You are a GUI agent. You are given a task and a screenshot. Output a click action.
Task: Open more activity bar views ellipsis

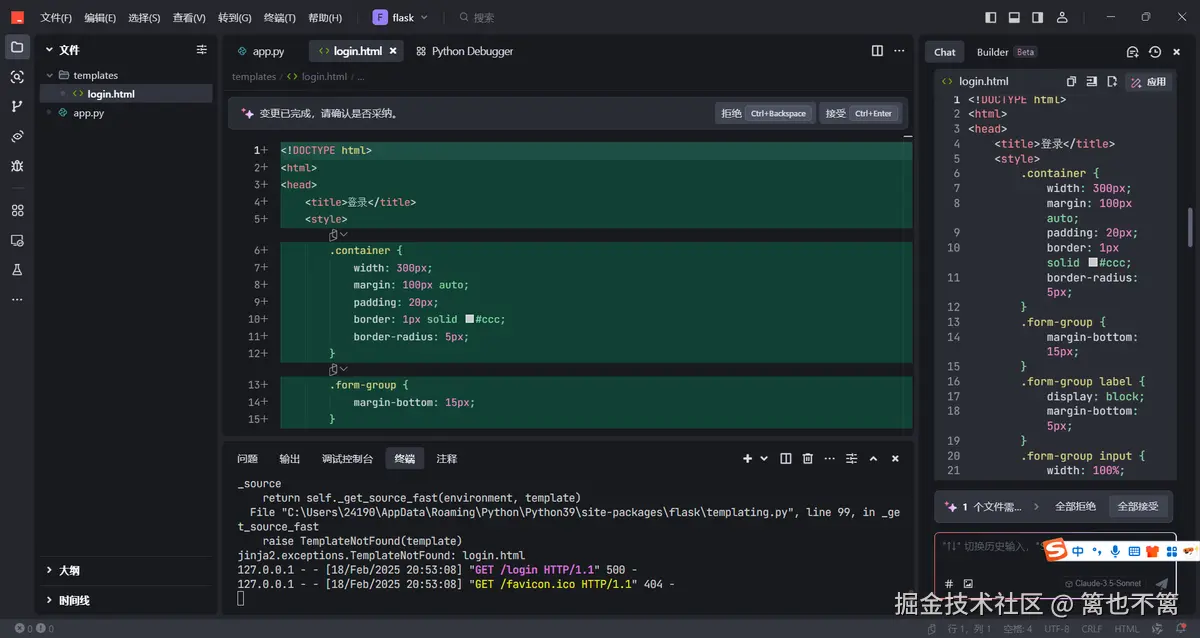17,300
